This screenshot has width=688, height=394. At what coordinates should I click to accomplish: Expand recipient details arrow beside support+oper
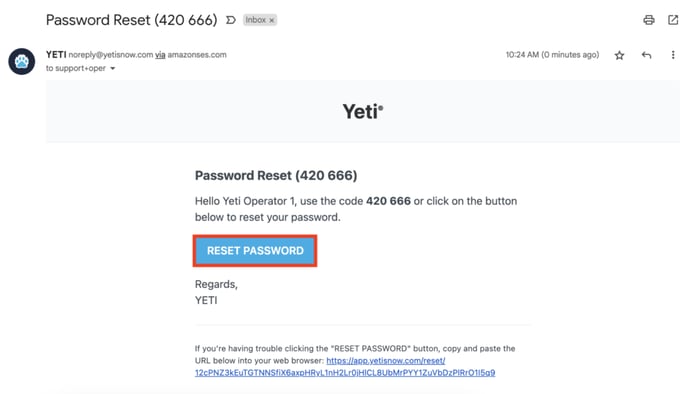[113, 68]
